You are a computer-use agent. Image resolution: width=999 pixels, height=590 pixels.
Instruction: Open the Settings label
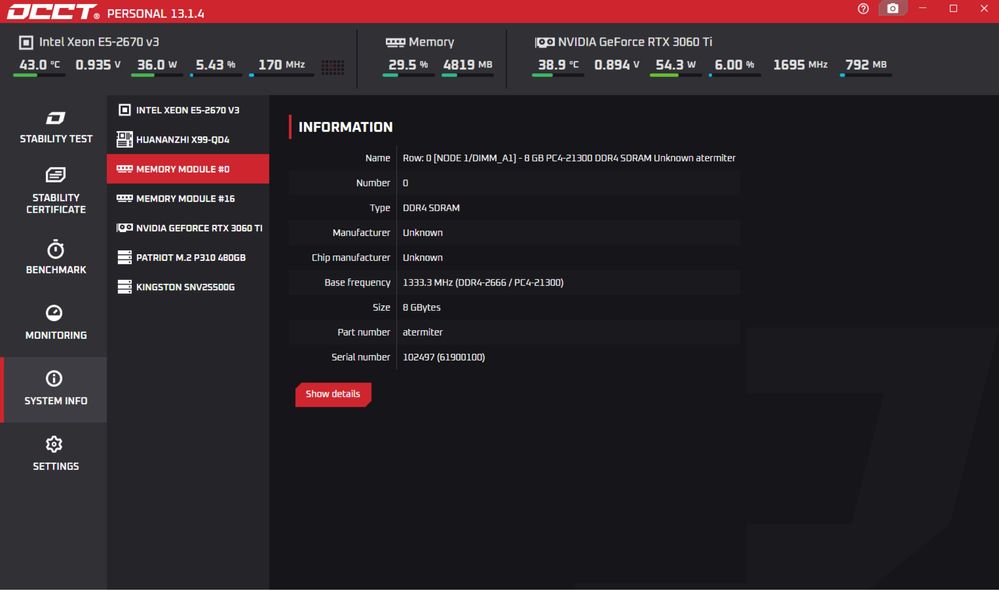(x=55, y=466)
